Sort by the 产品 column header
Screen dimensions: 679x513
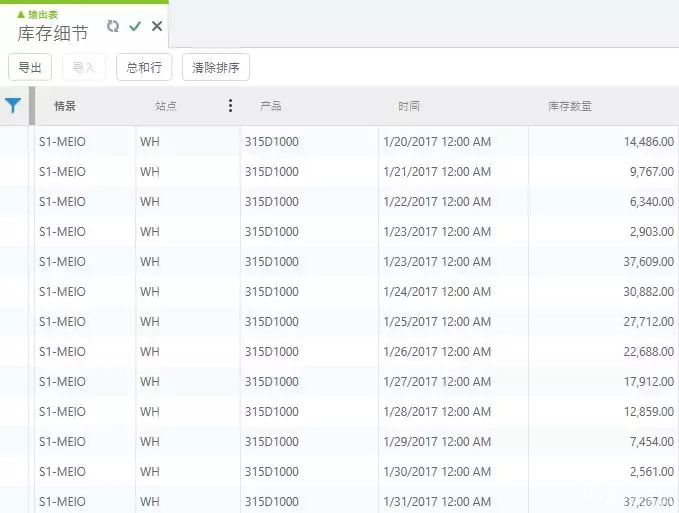coord(270,106)
